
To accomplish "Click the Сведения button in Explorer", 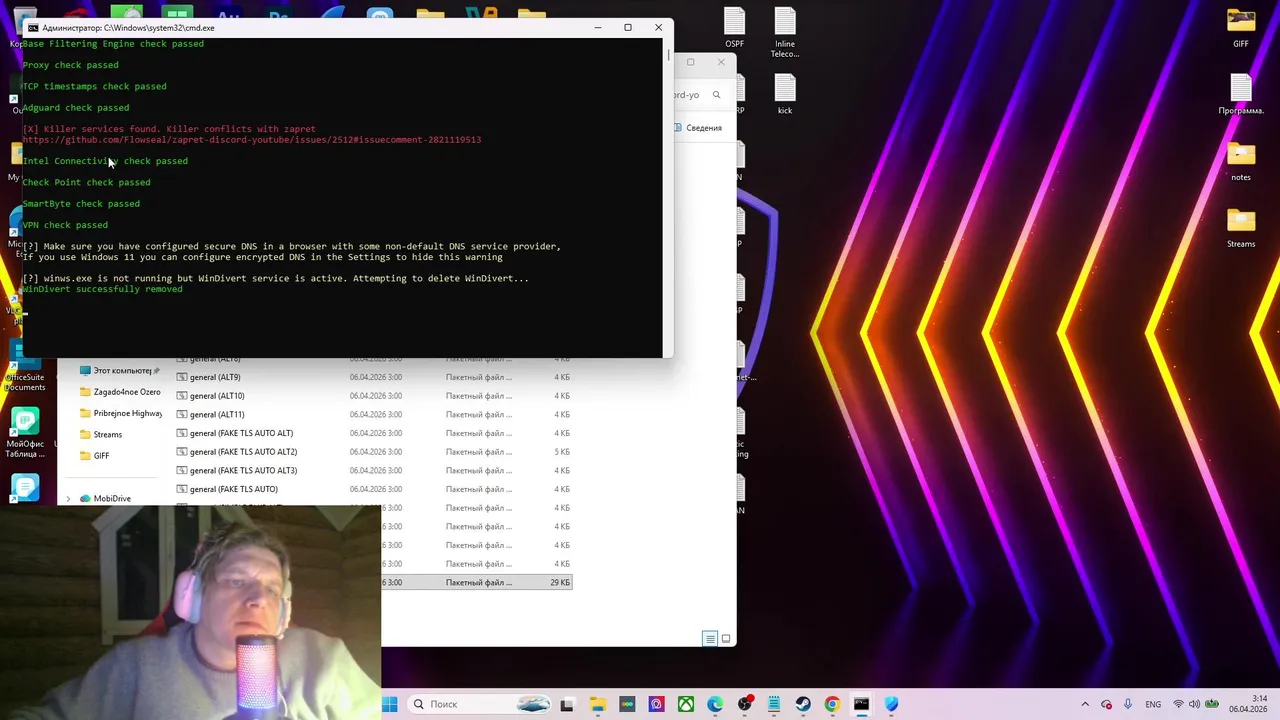I will (x=698, y=128).
